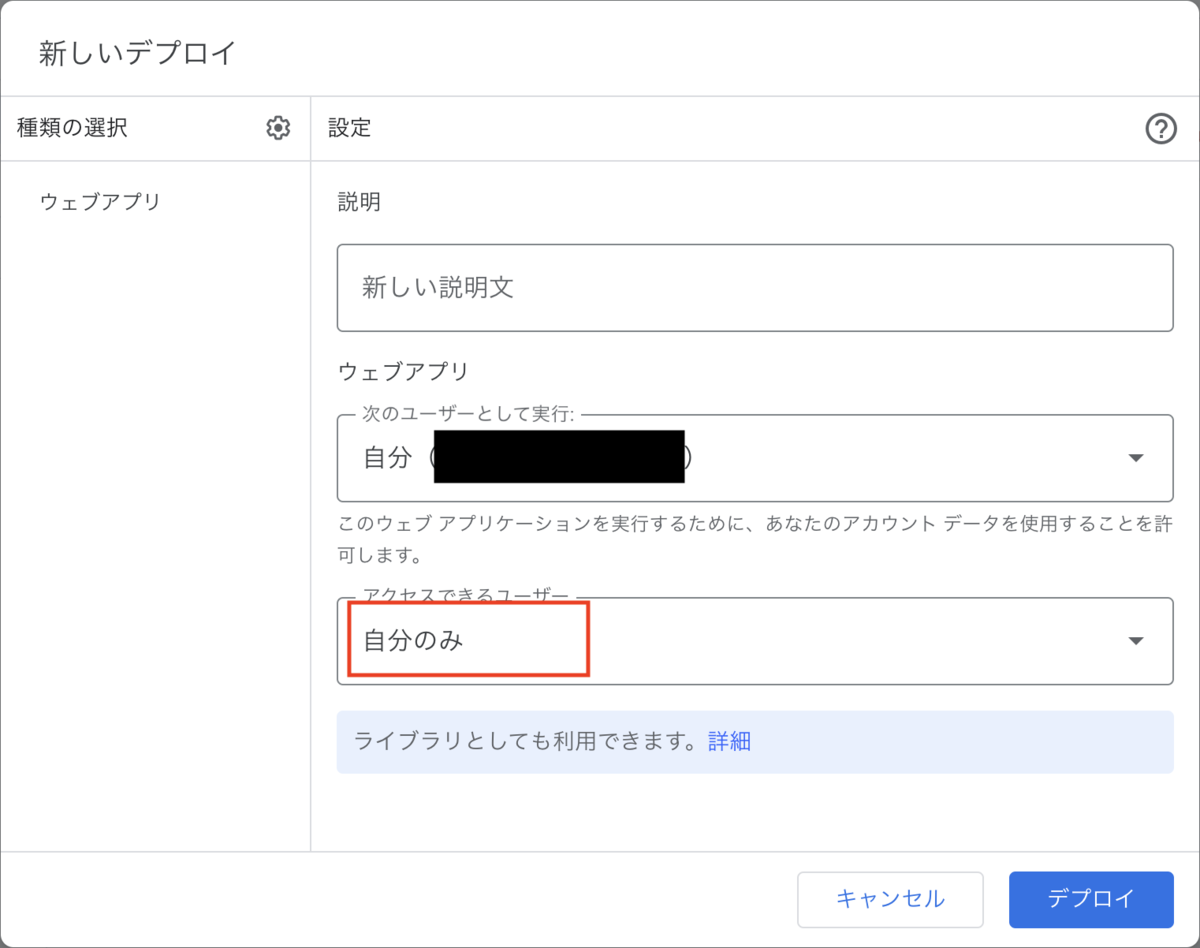The height and width of the screenshot is (948, 1200).
Task: Click the ライブラリとしても利用できます notice text
Action: pos(525,741)
